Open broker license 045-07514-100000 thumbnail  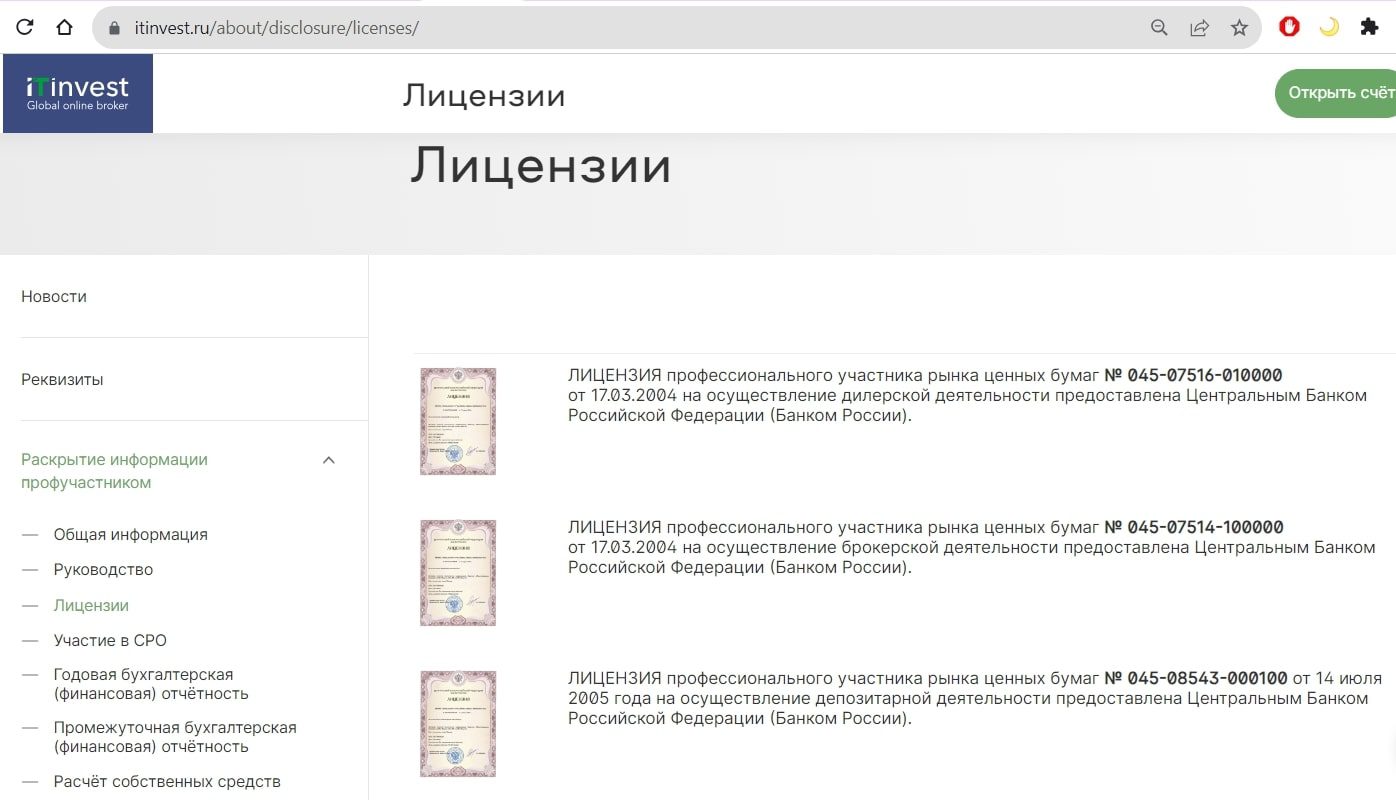point(458,573)
